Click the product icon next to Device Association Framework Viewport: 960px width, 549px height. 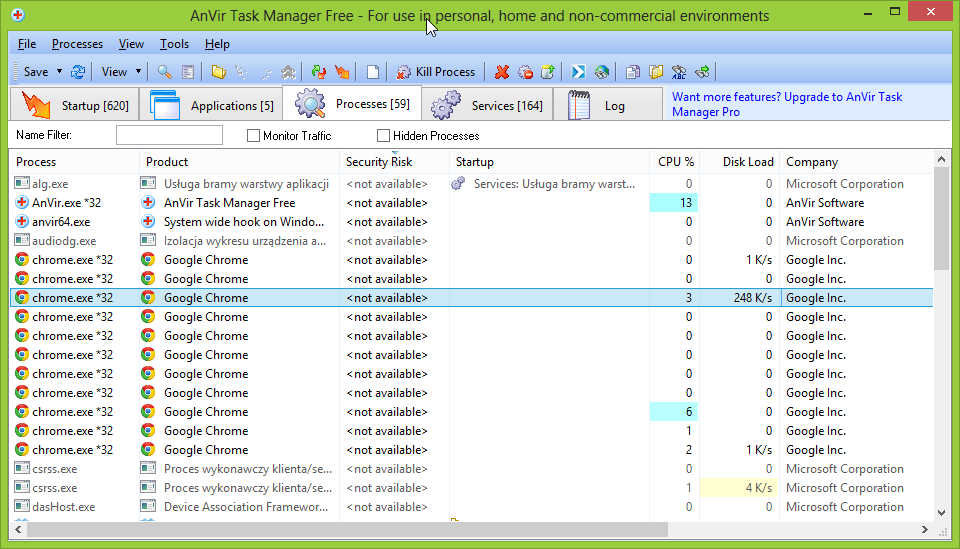point(148,507)
